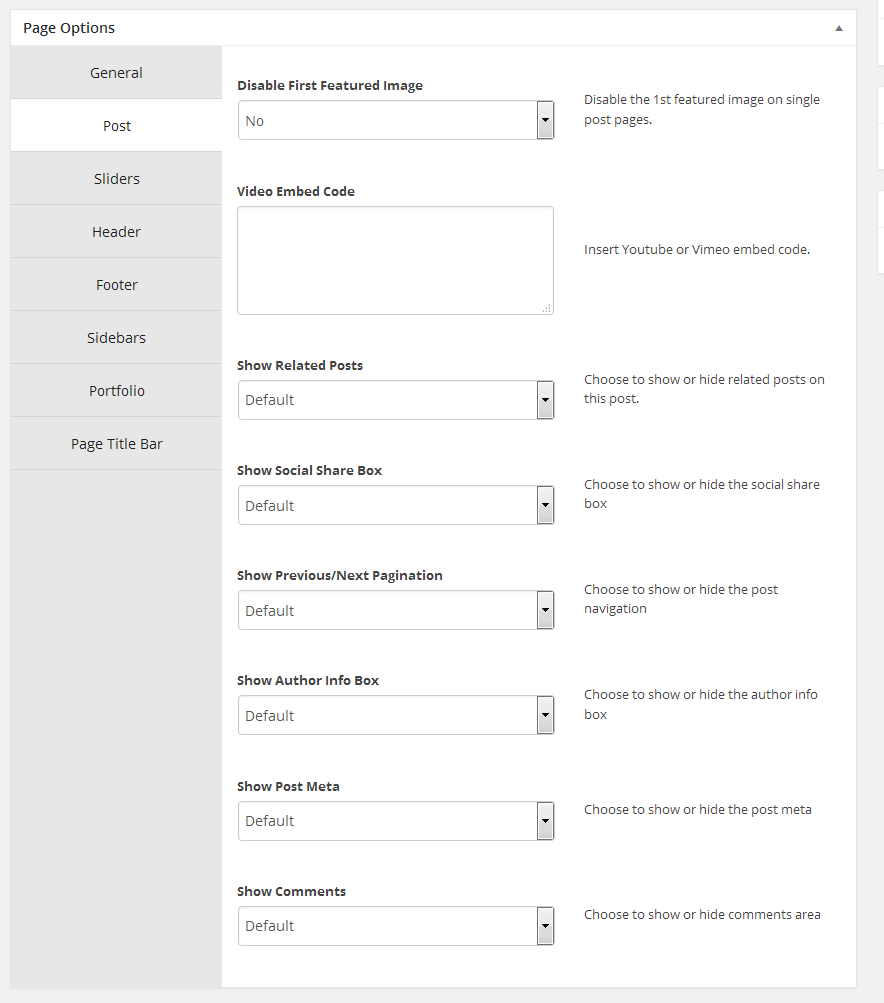The height and width of the screenshot is (1003, 884).
Task: Click 'Choose to show or hide related posts' description
Action: (704, 389)
